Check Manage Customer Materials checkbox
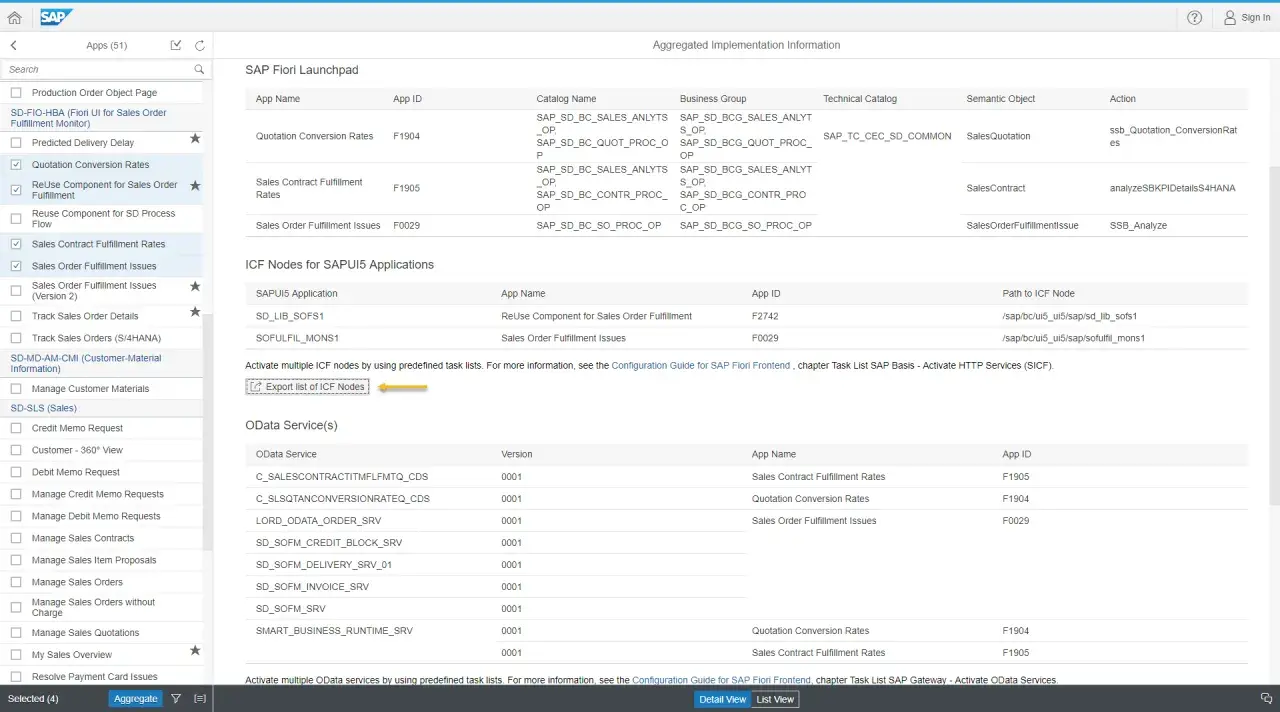This screenshot has height=712, width=1280. click(x=16, y=389)
